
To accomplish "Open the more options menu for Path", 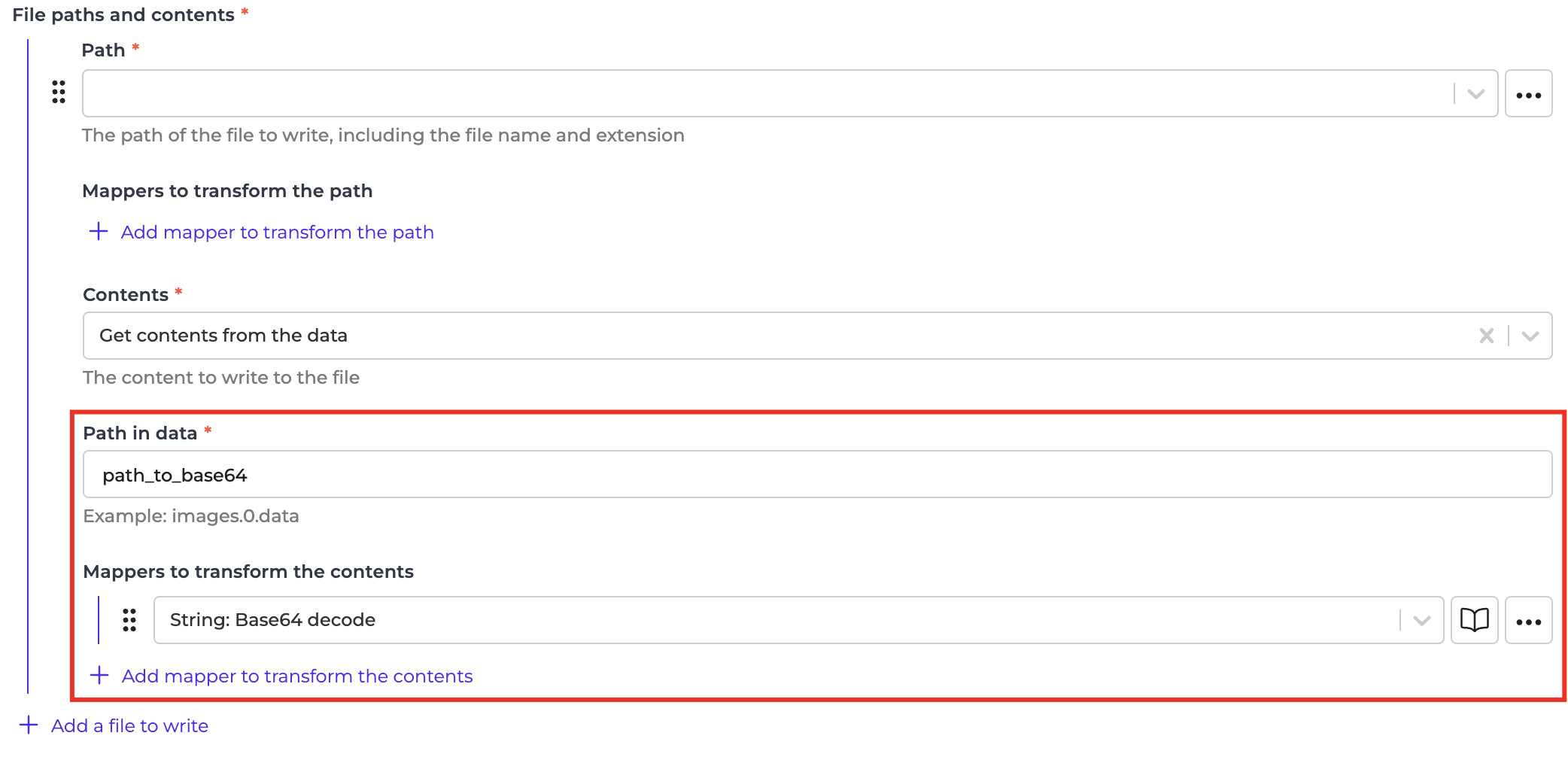I will (1528, 94).
